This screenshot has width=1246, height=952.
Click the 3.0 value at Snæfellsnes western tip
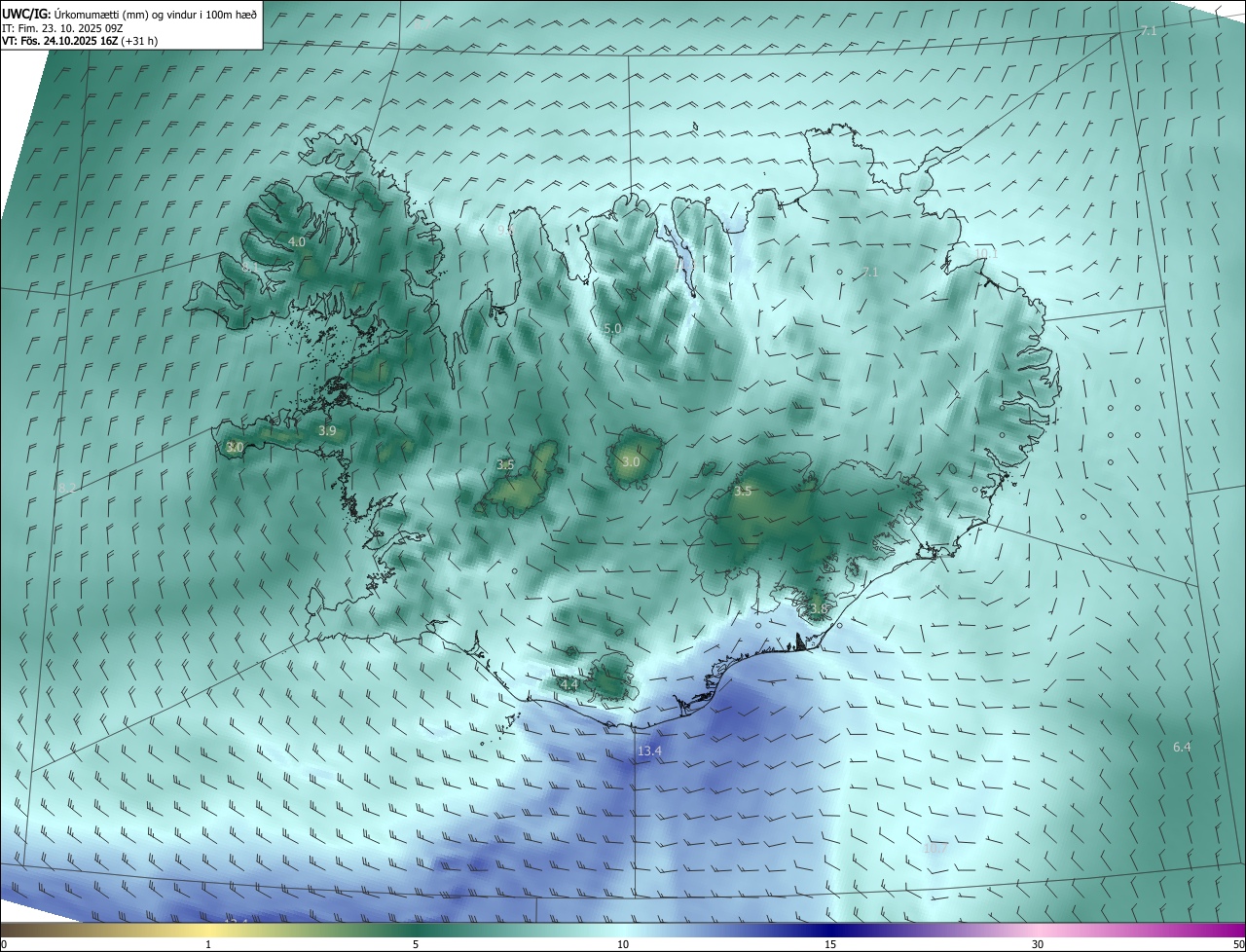(x=235, y=447)
